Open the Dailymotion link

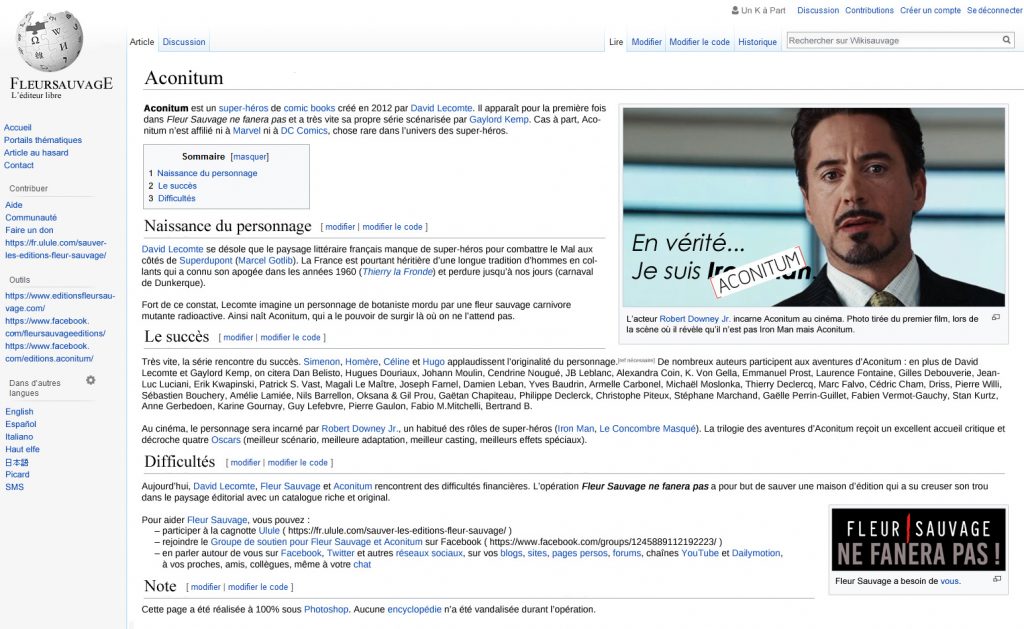point(756,553)
